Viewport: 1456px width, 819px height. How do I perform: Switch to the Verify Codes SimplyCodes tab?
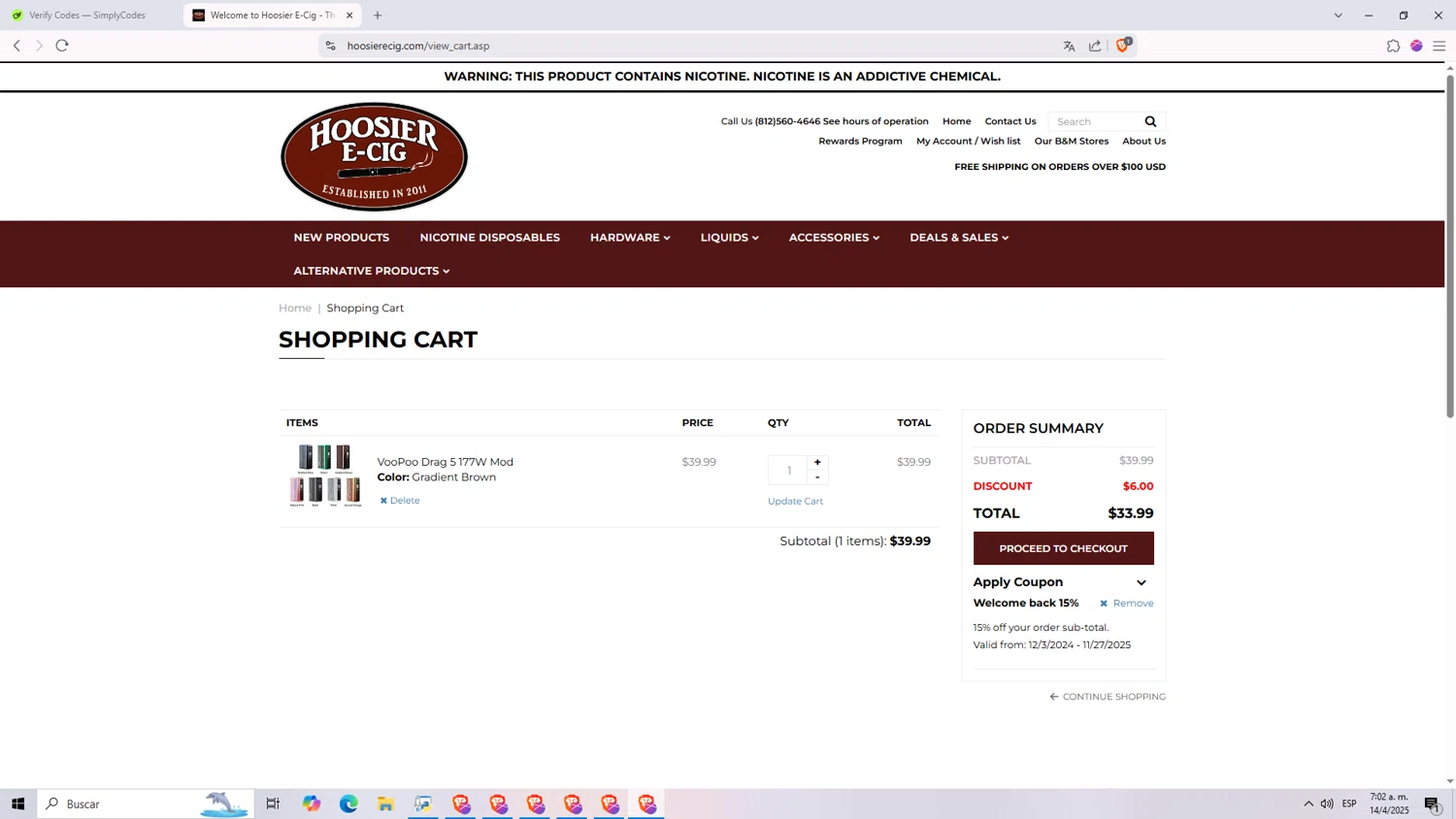[x=87, y=16]
